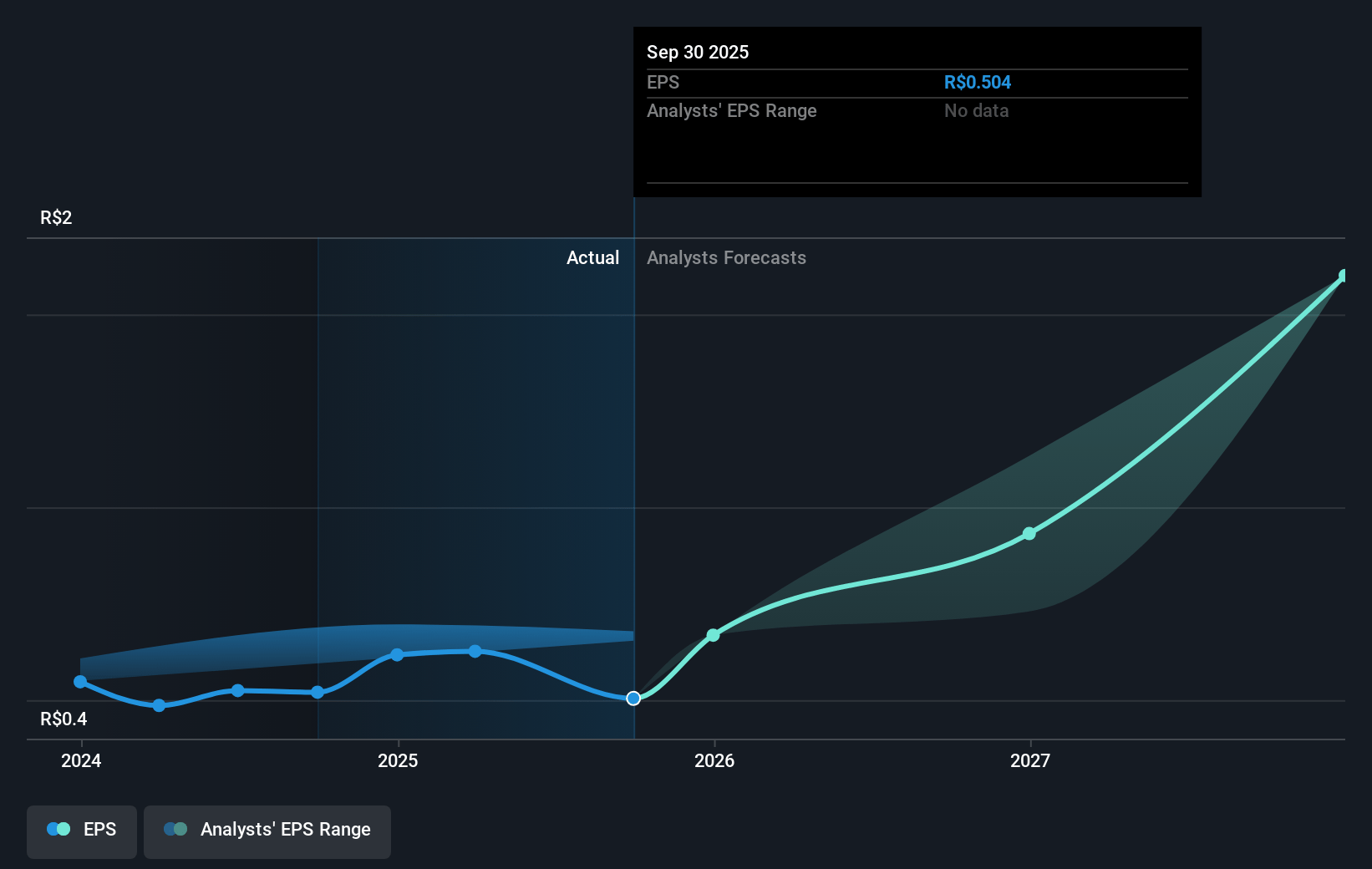Screen dimensions: 1372x869
Task: Select the forecast data point at 2026
Action: tap(713, 635)
